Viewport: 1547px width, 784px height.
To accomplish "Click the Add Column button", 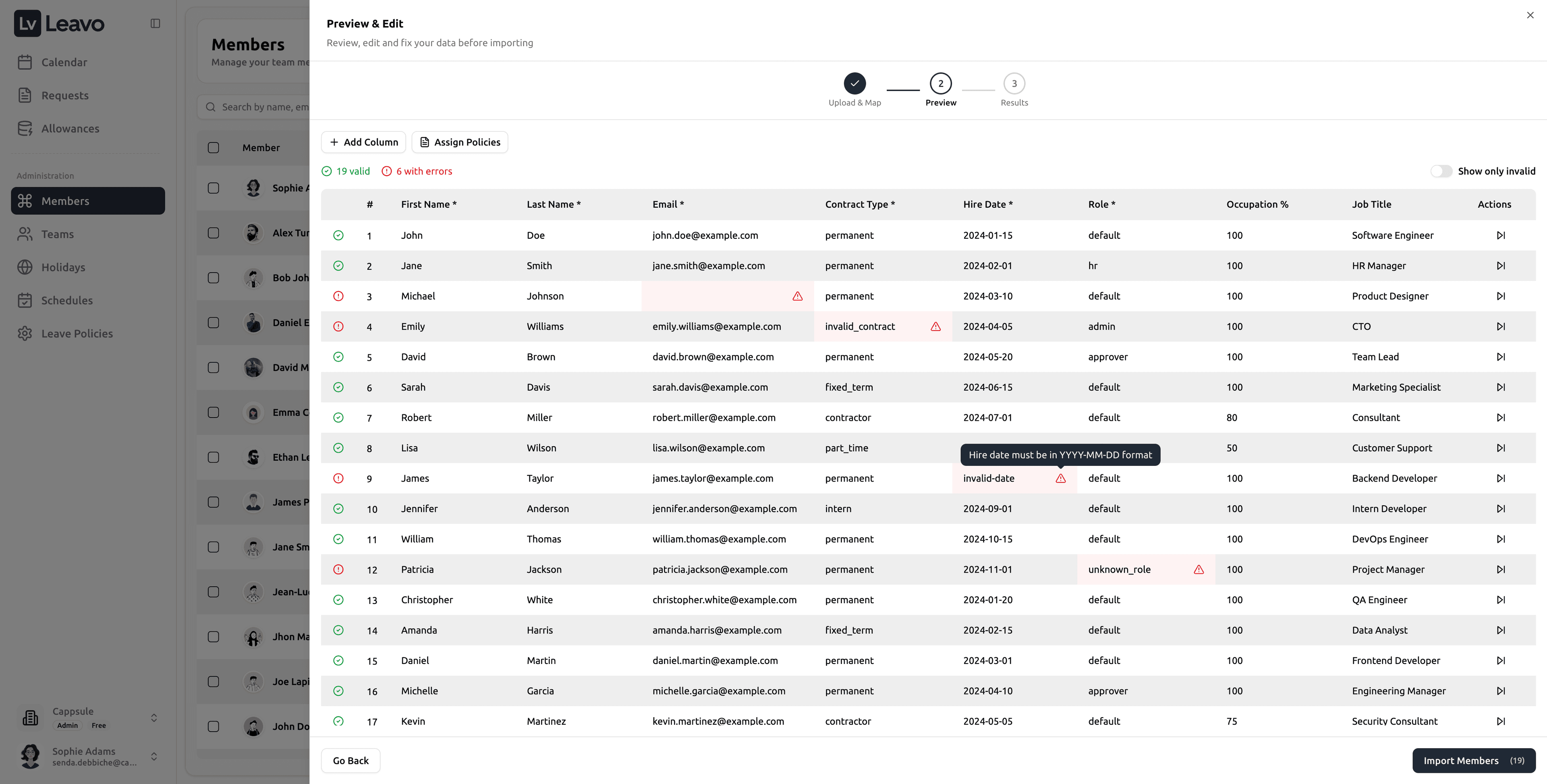I will tap(363, 142).
